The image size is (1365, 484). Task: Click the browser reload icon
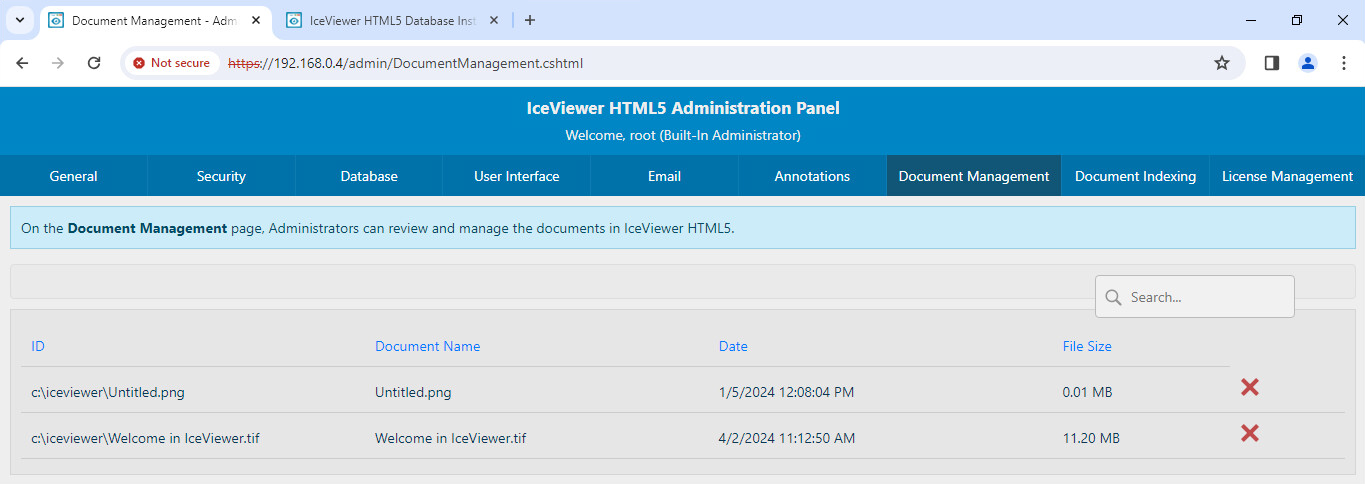(x=94, y=63)
